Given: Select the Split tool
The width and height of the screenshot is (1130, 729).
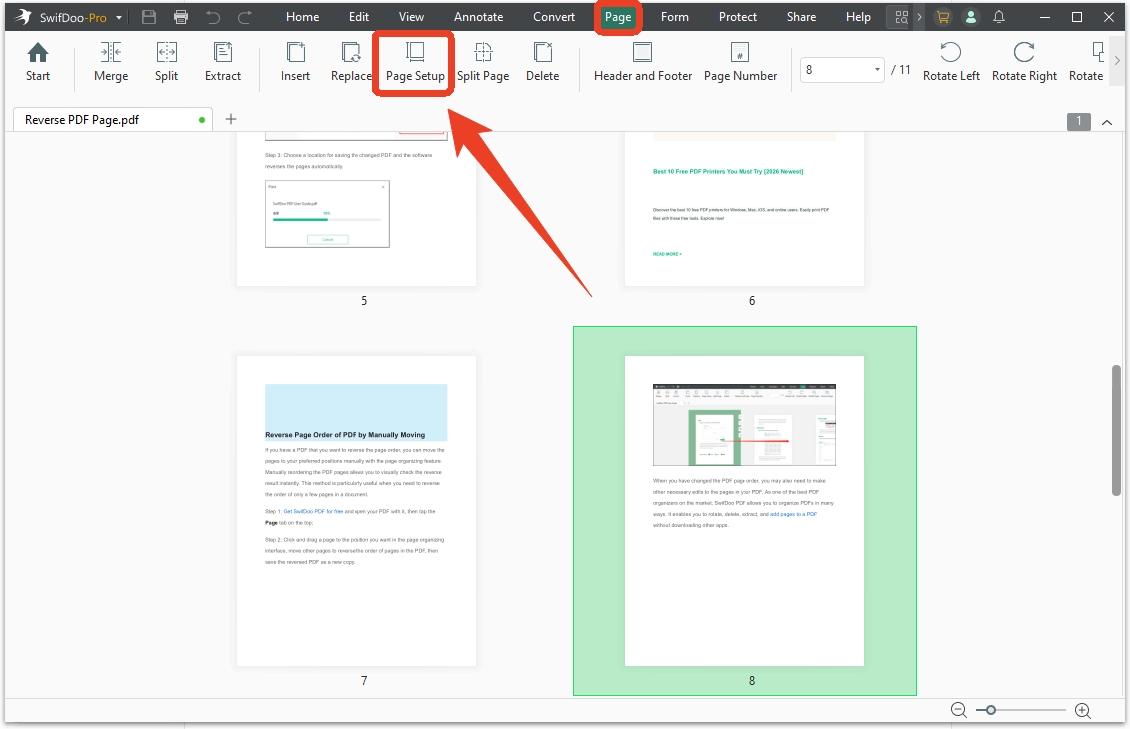Looking at the screenshot, I should pyautogui.click(x=166, y=61).
